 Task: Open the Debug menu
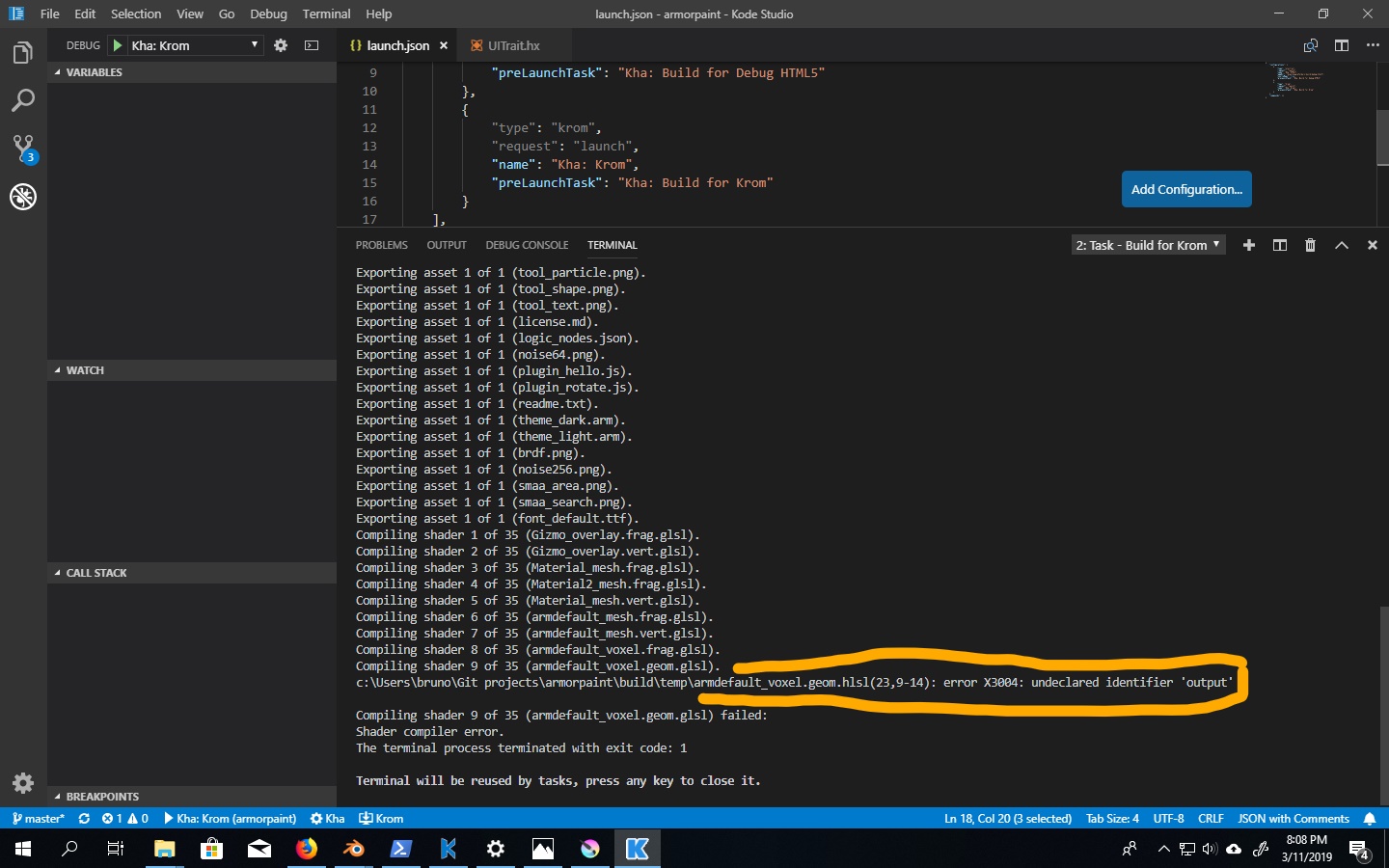click(x=267, y=14)
